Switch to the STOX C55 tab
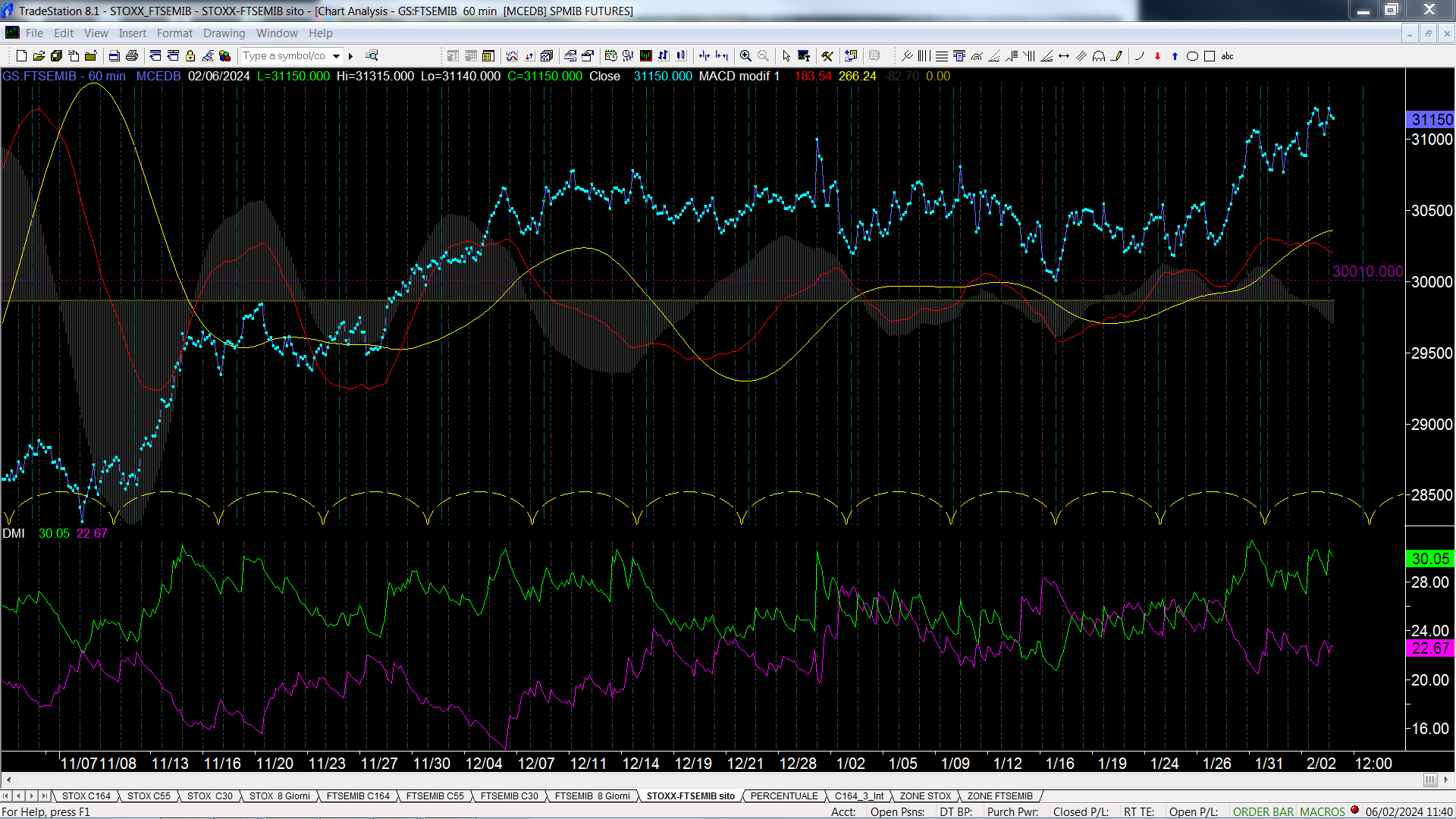Screen dimensions: 1456x819 coord(149,795)
